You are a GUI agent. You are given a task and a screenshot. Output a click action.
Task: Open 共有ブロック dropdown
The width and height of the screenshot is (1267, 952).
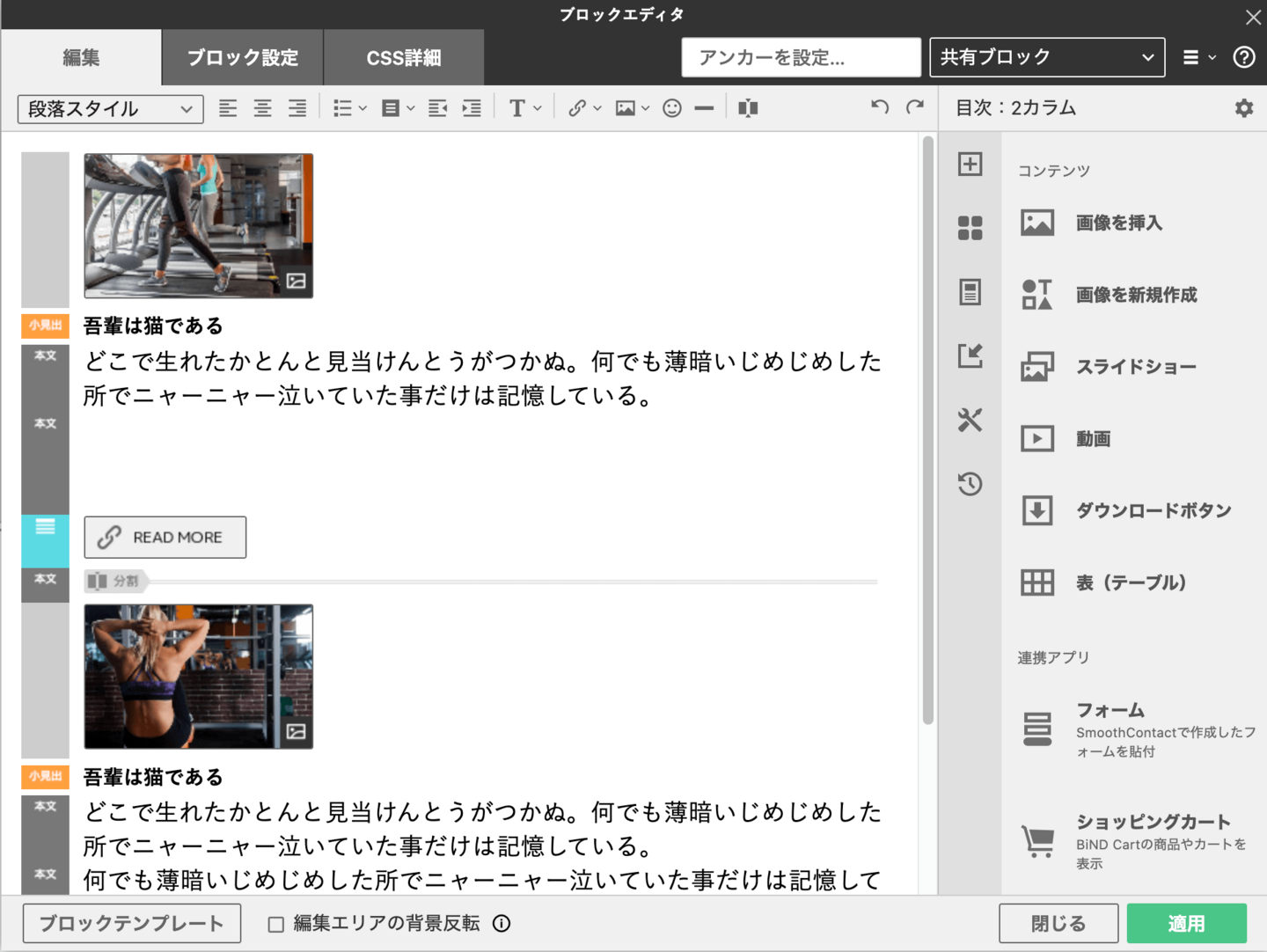point(1047,57)
